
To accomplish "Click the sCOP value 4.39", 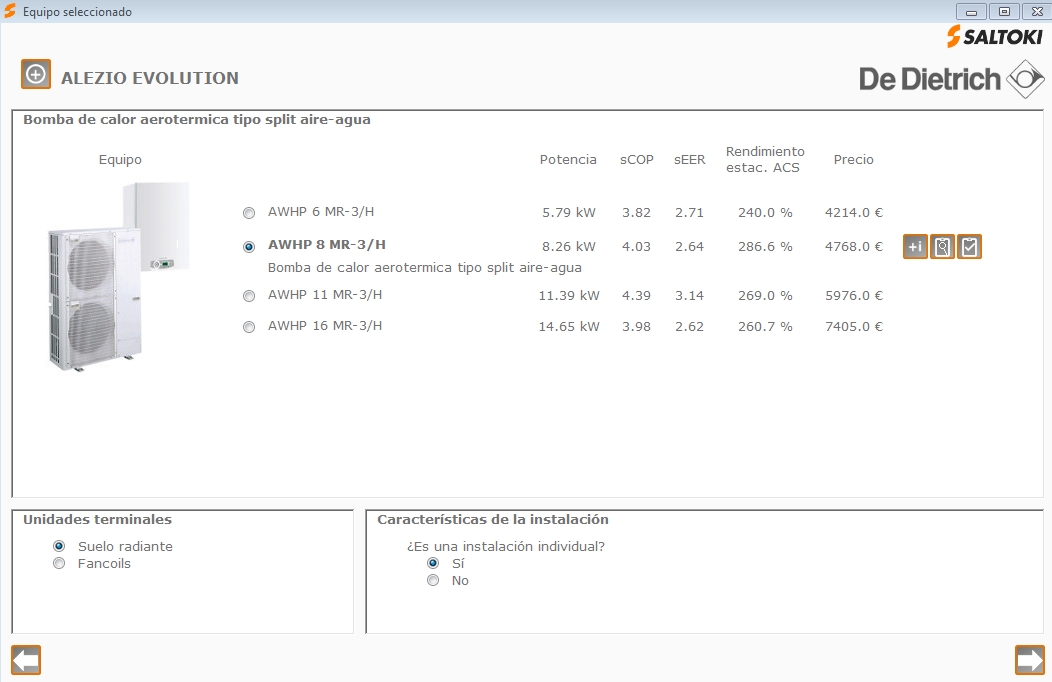I will click(636, 296).
